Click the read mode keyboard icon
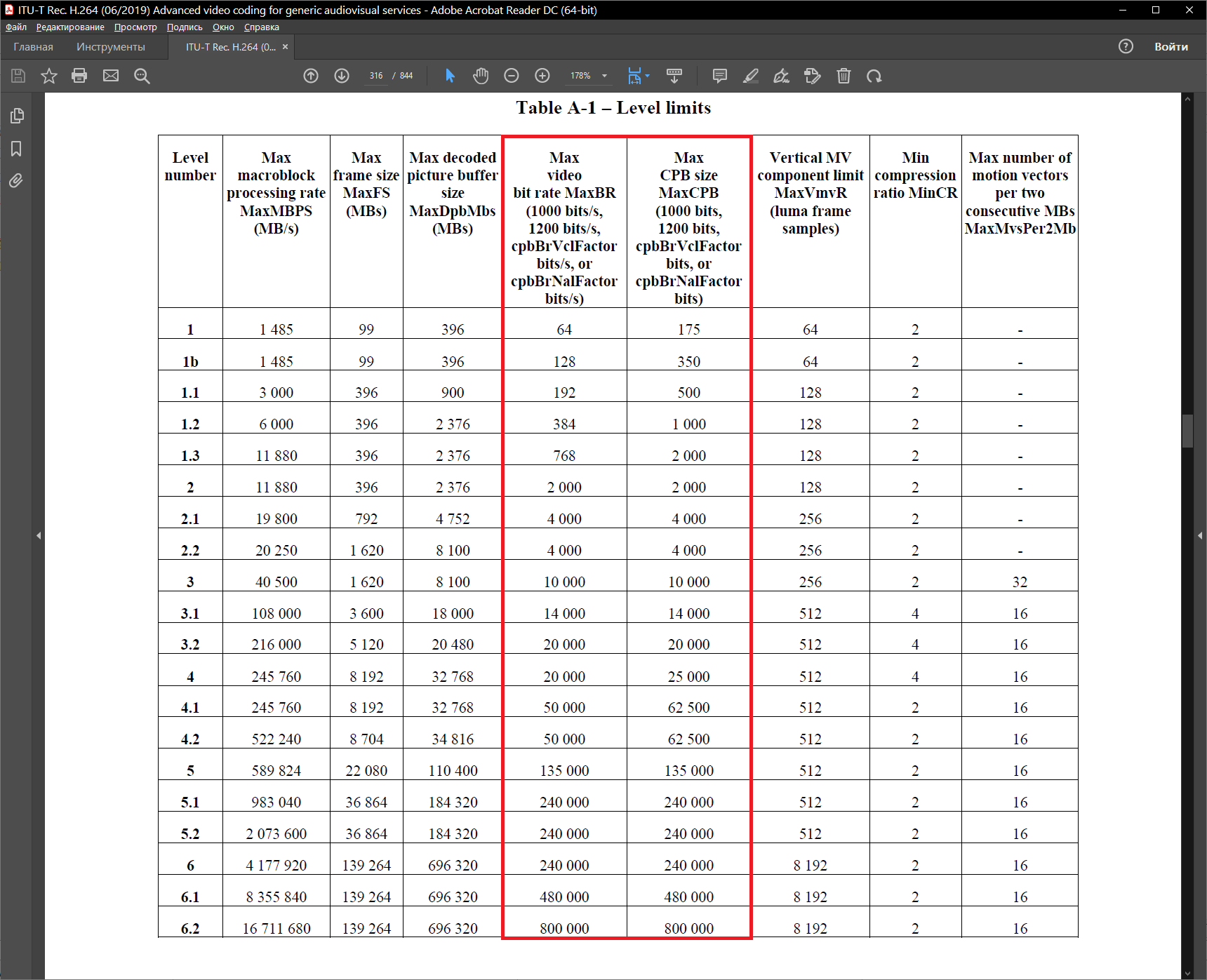 tap(674, 76)
